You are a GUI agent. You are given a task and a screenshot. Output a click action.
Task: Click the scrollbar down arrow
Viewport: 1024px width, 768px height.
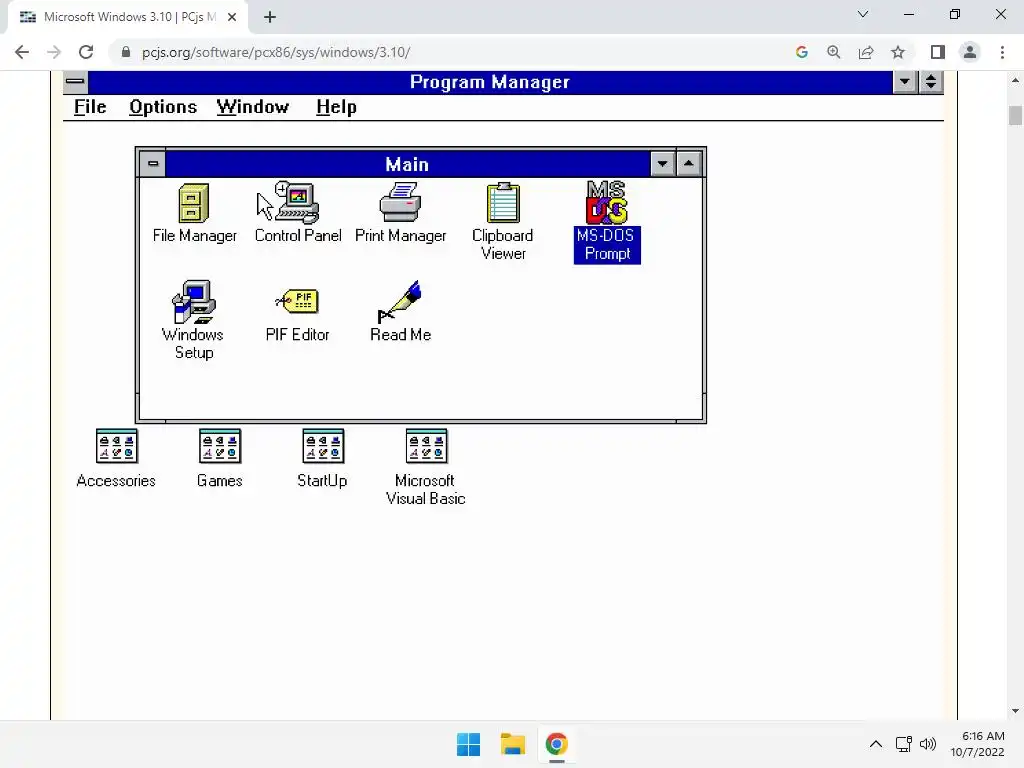(1015, 711)
